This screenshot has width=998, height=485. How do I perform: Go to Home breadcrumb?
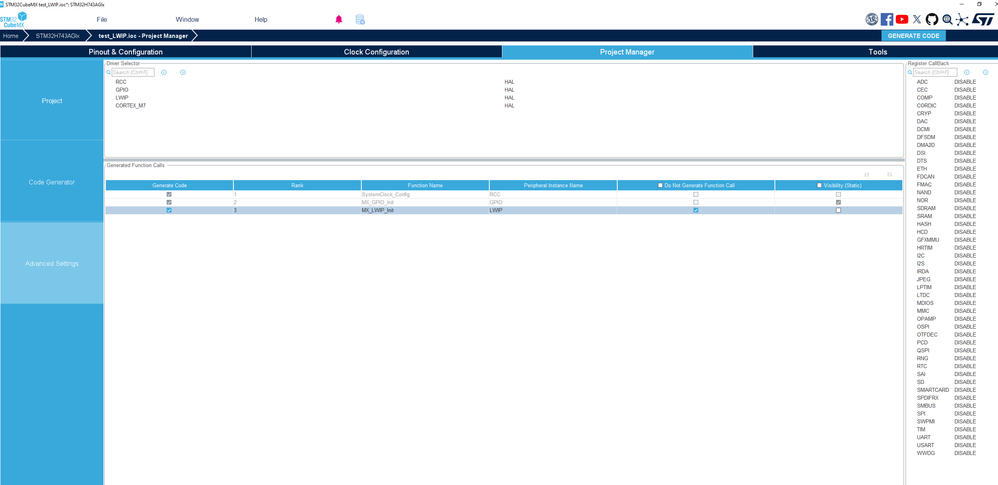coord(11,36)
